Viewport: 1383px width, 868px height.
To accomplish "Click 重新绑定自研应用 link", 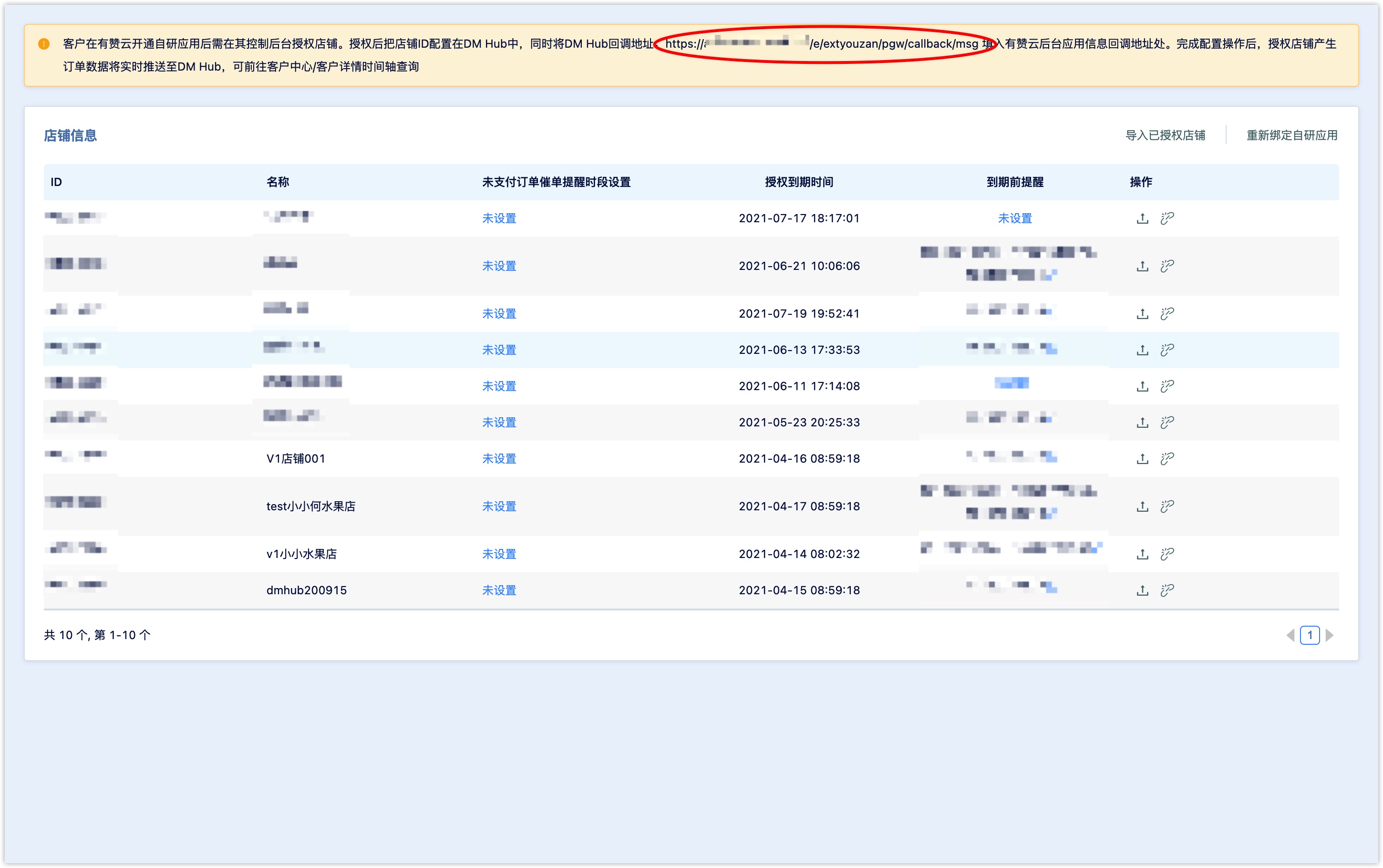I will click(x=1292, y=135).
